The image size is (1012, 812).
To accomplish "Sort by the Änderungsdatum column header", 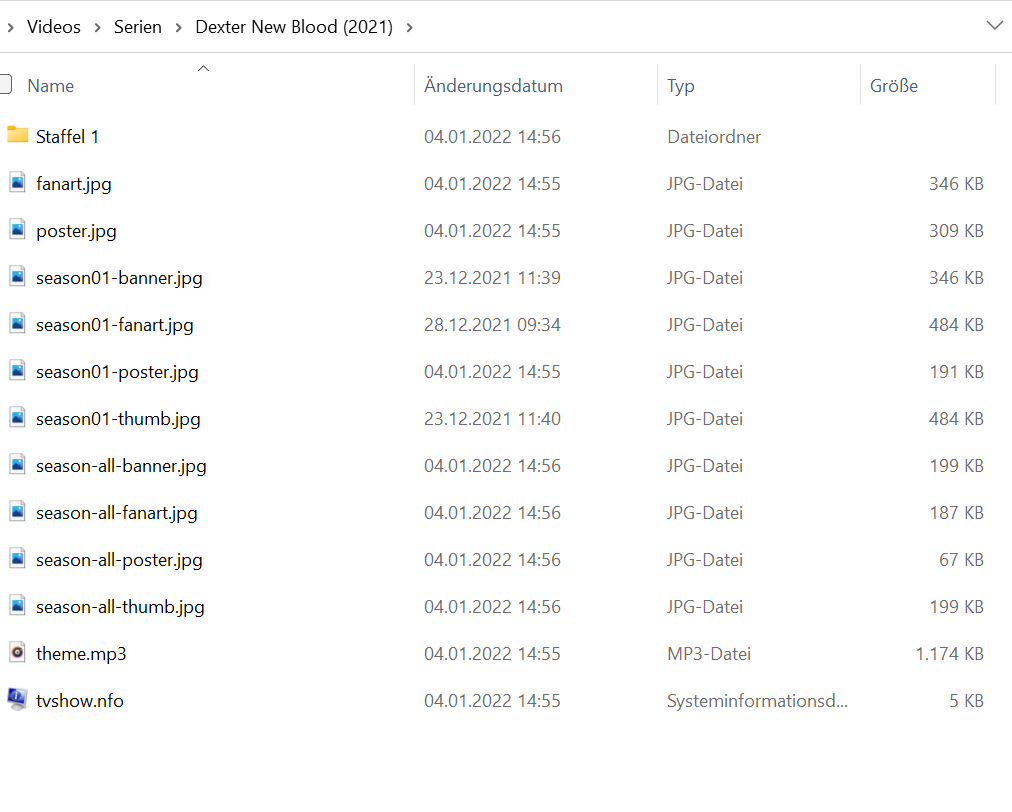I will pyautogui.click(x=493, y=86).
